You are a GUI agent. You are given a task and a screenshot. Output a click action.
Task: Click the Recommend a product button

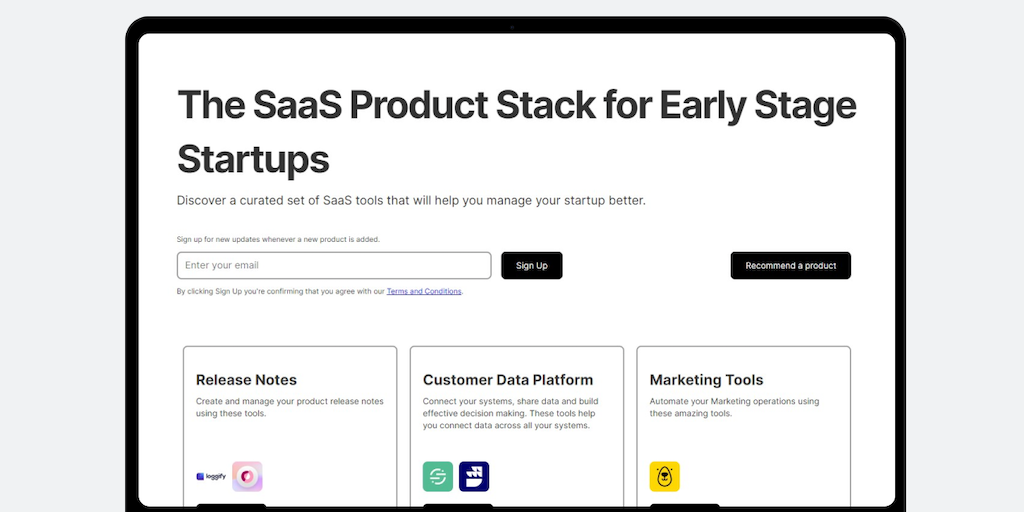pos(790,265)
